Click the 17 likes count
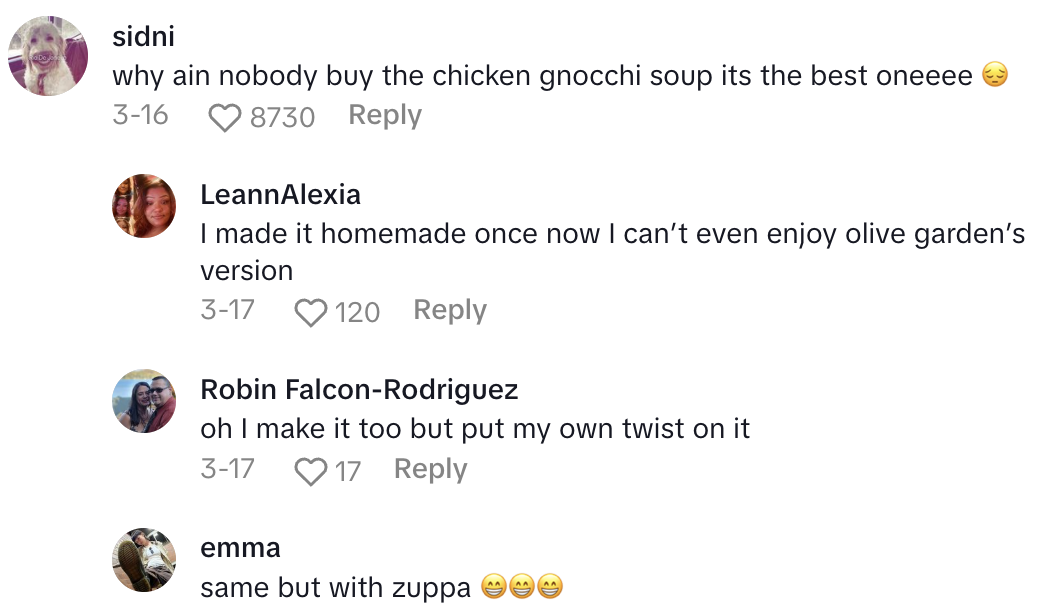The image size is (1042, 608). click(x=347, y=471)
